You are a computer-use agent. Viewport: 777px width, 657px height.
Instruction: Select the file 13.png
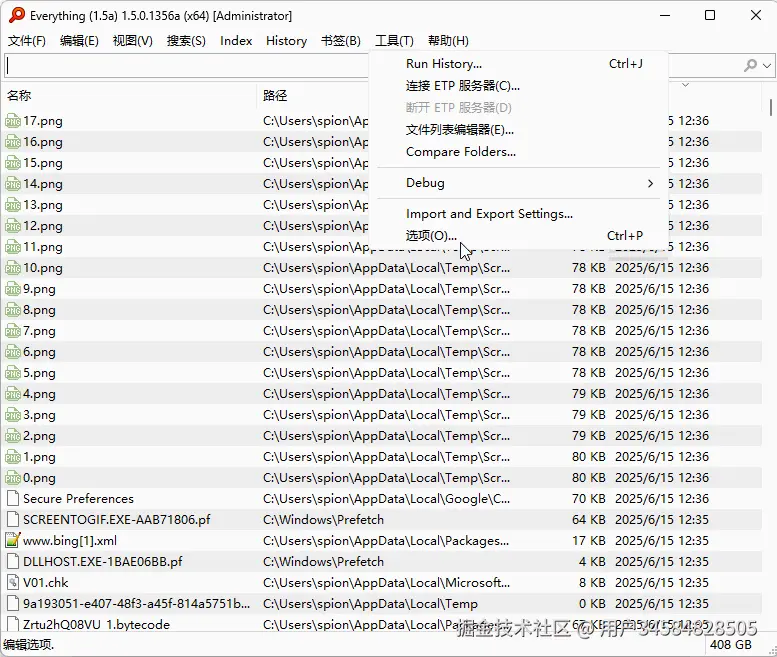(x=43, y=205)
